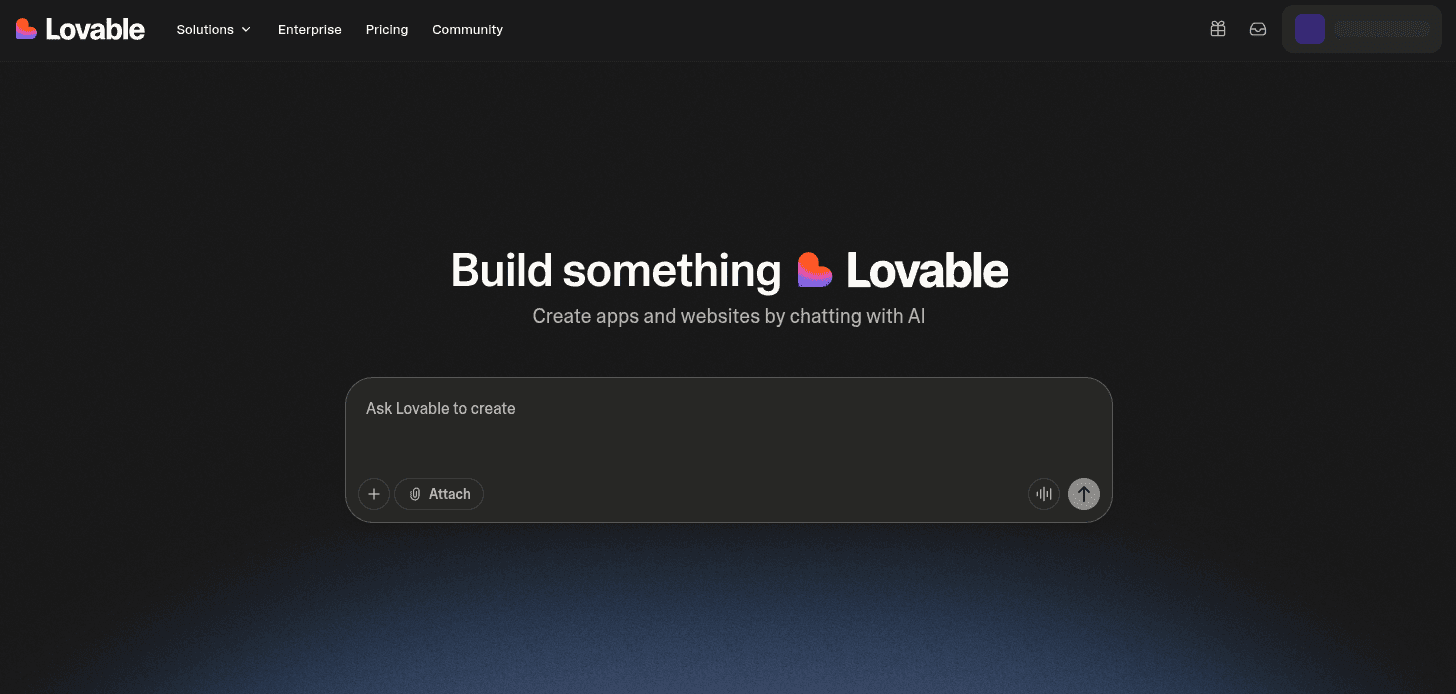Viewport: 1456px width, 694px height.
Task: Activate voice input with the waveform icon
Action: (x=1043, y=493)
